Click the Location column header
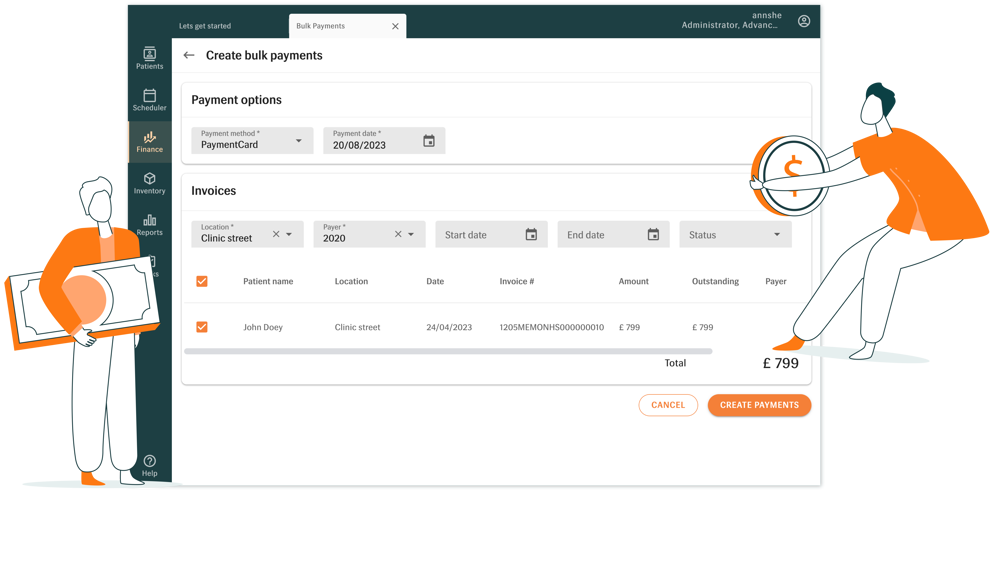The width and height of the screenshot is (992, 577). [x=351, y=281]
